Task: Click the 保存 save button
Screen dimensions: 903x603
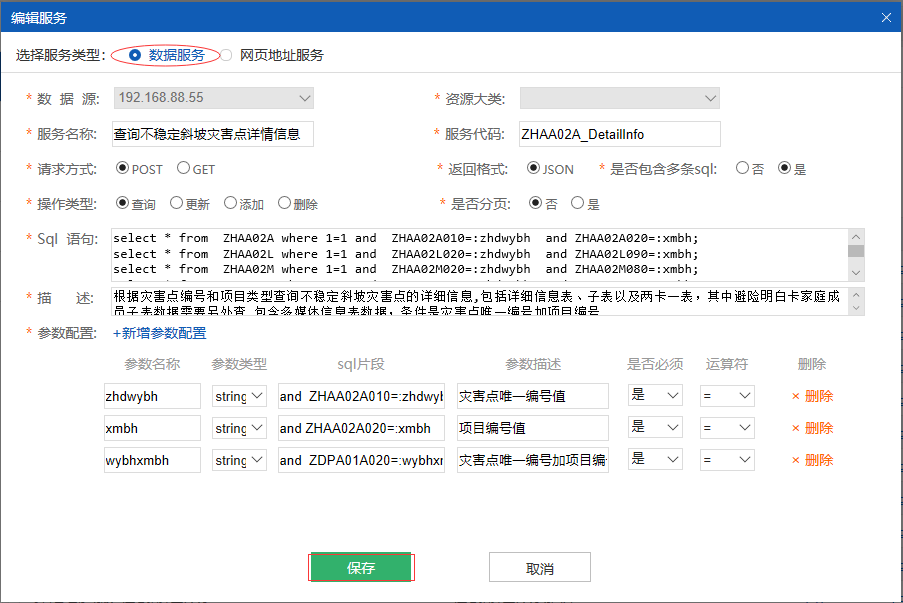Action: [361, 566]
